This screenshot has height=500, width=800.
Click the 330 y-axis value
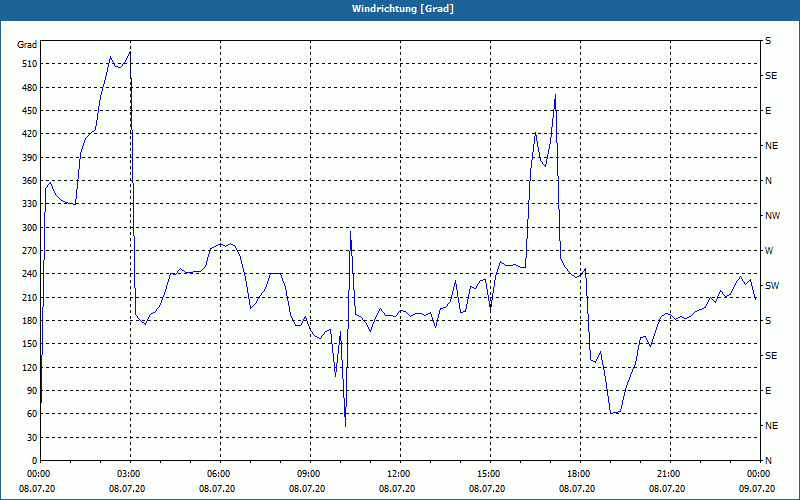coord(30,204)
